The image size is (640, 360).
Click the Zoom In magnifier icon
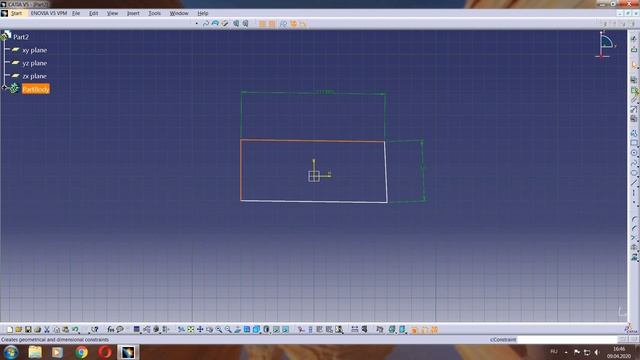click(219, 329)
